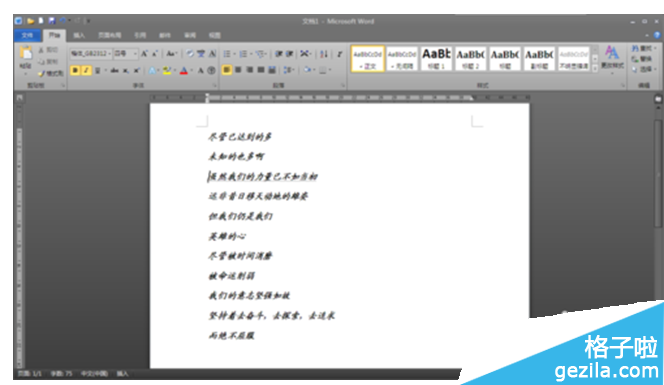Click the word count in the status bar
Image resolution: width=664 pixels, height=385 pixels.
tap(61, 374)
